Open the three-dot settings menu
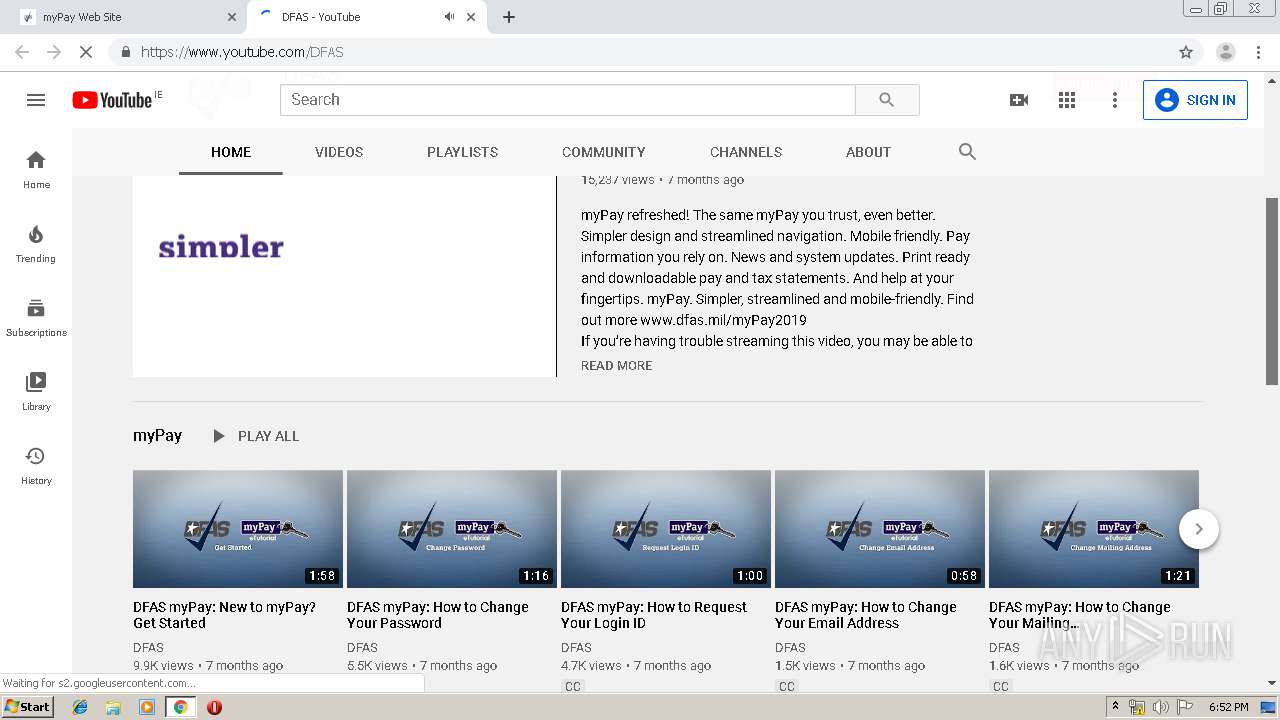 tap(1115, 100)
